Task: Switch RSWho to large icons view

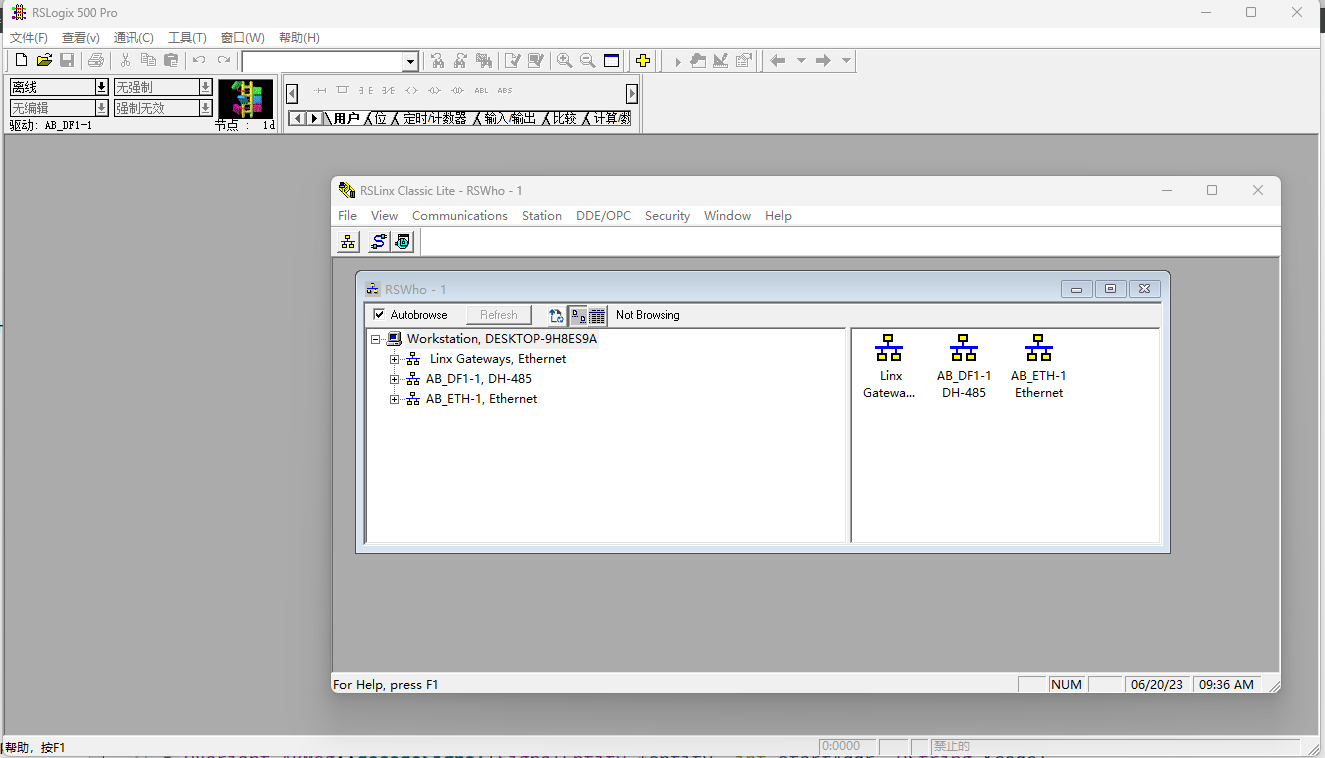Action: coord(577,315)
